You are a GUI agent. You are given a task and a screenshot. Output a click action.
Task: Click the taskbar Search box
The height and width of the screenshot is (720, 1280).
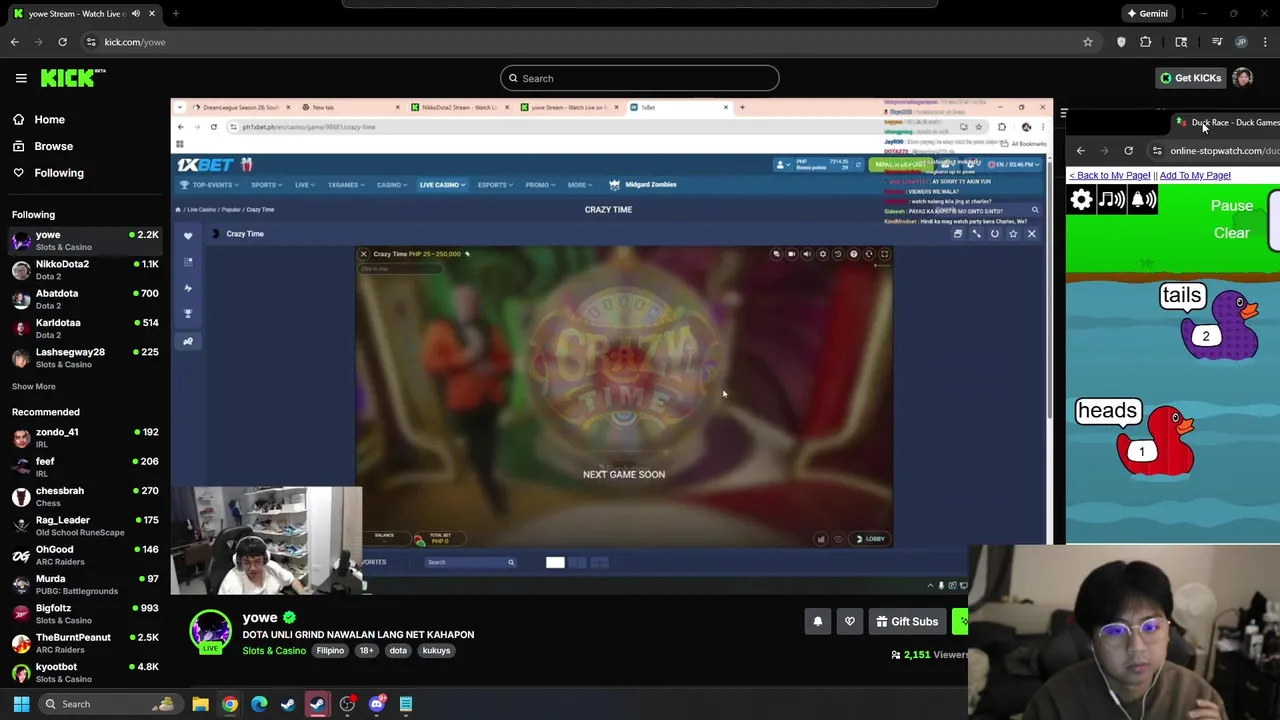click(x=110, y=704)
